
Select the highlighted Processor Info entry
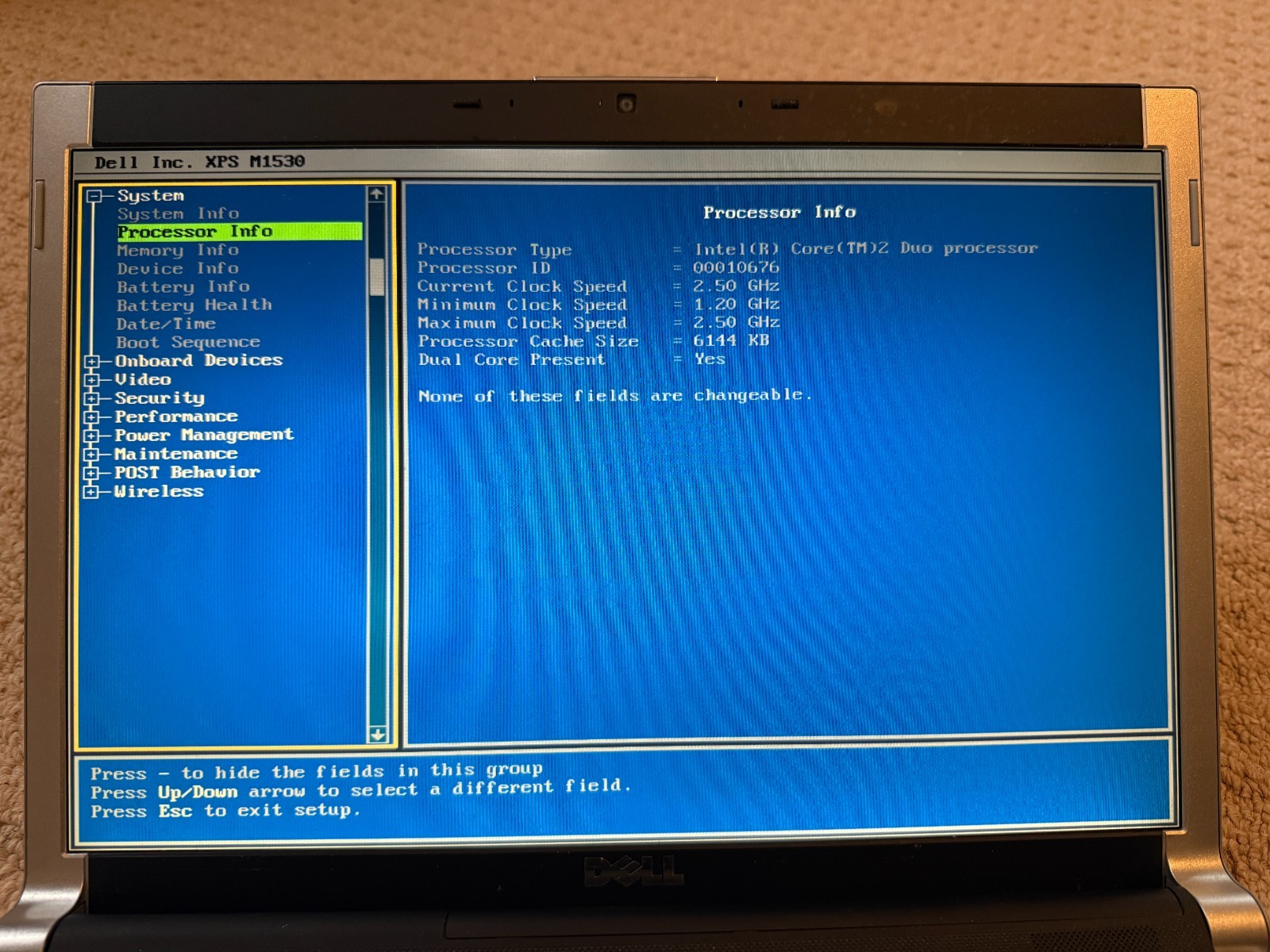coord(240,232)
